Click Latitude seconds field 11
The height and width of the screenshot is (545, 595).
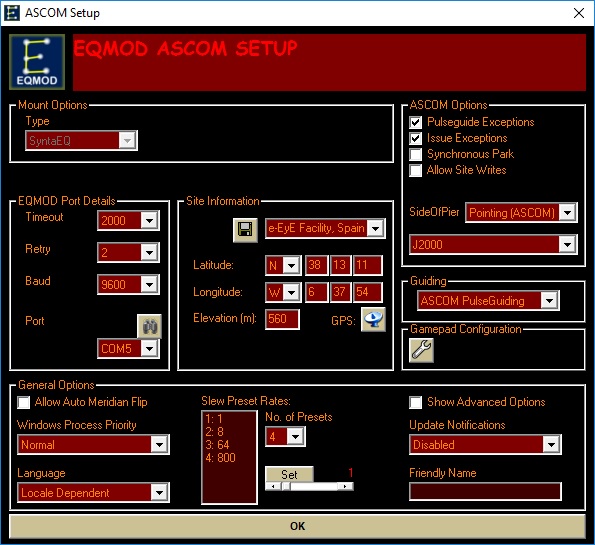(368, 265)
